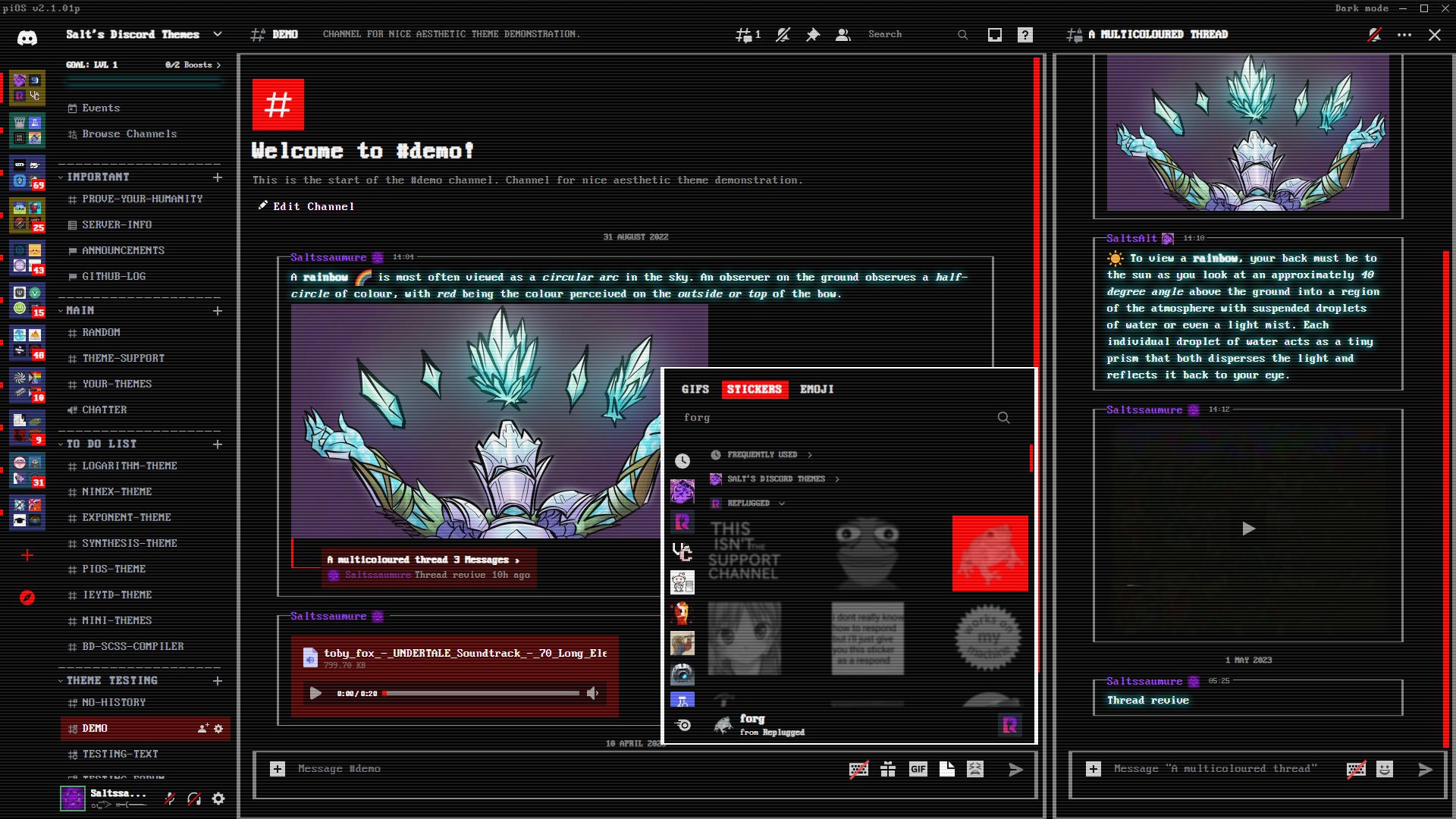1456x819 pixels.
Task: Toggle headphone deafen in user panel
Action: coord(194,799)
